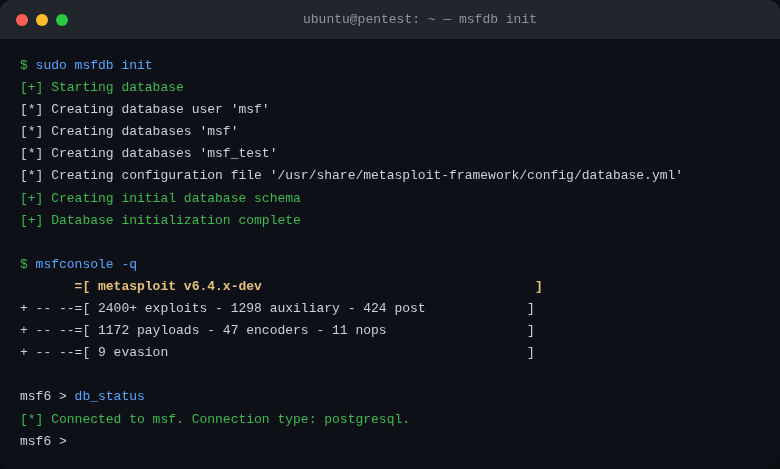
Task: Click the 'sudo msfdb init' command line
Action: [86, 65]
